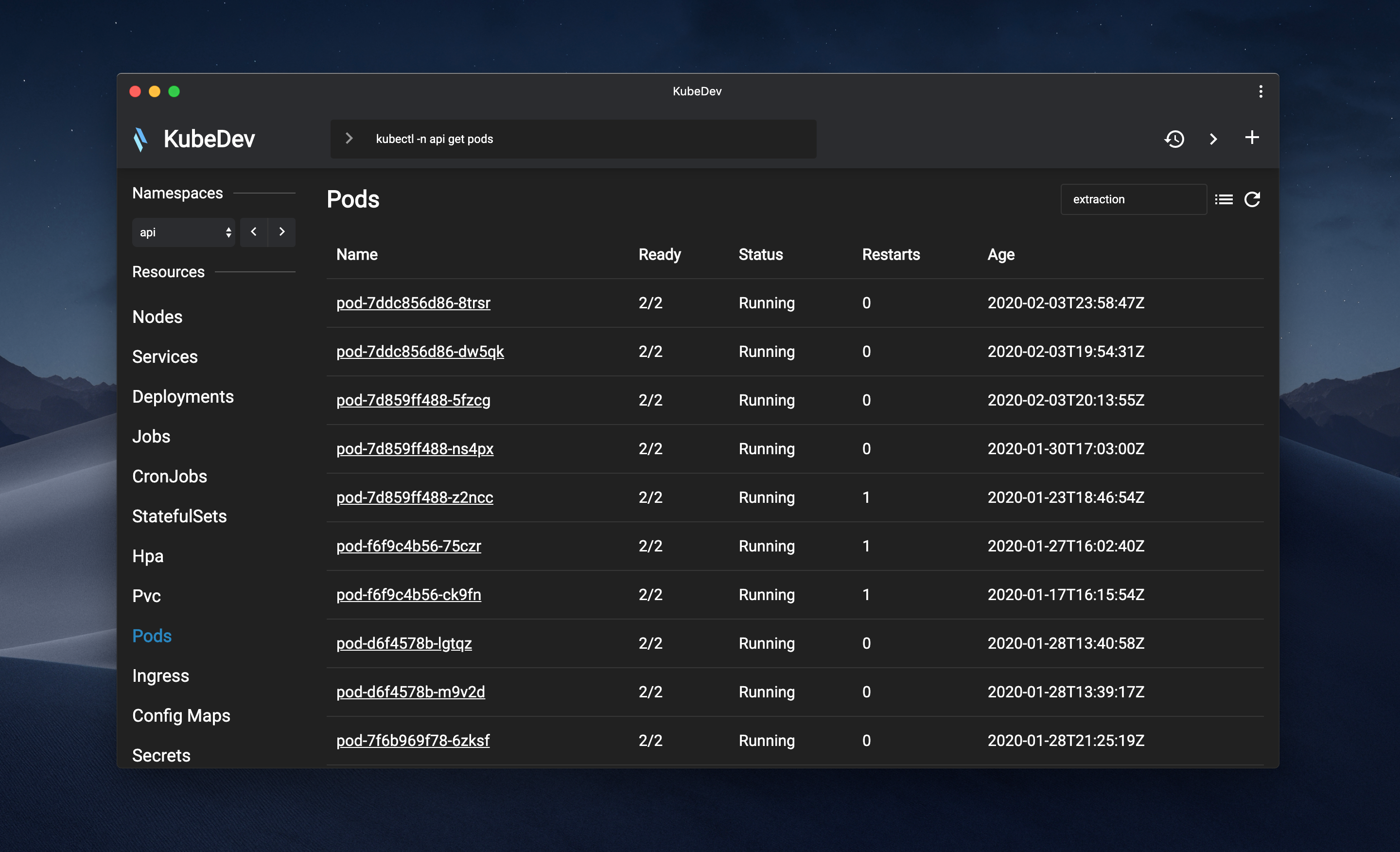
Task: Click the forward chevron beside history icon
Action: (1213, 139)
